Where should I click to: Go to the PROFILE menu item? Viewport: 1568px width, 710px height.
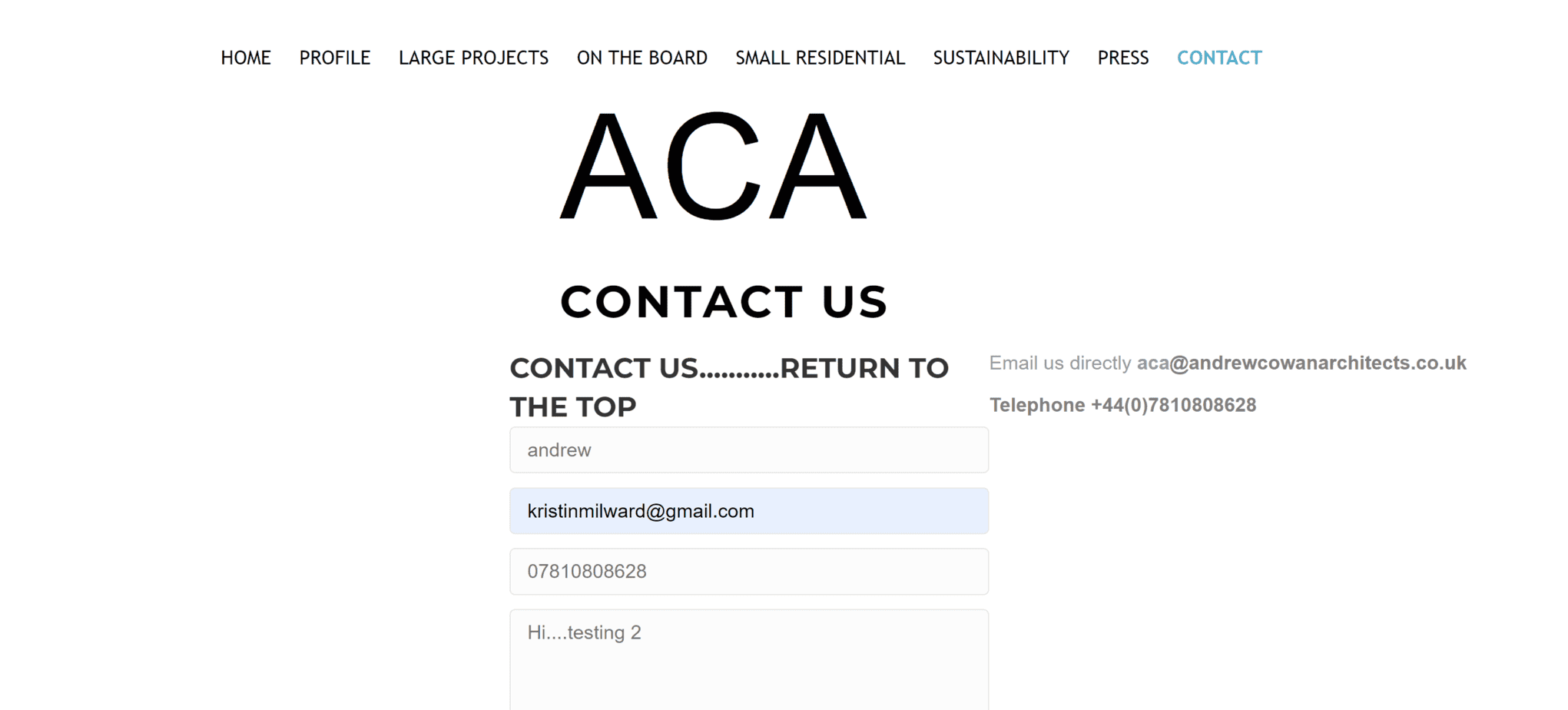[335, 58]
